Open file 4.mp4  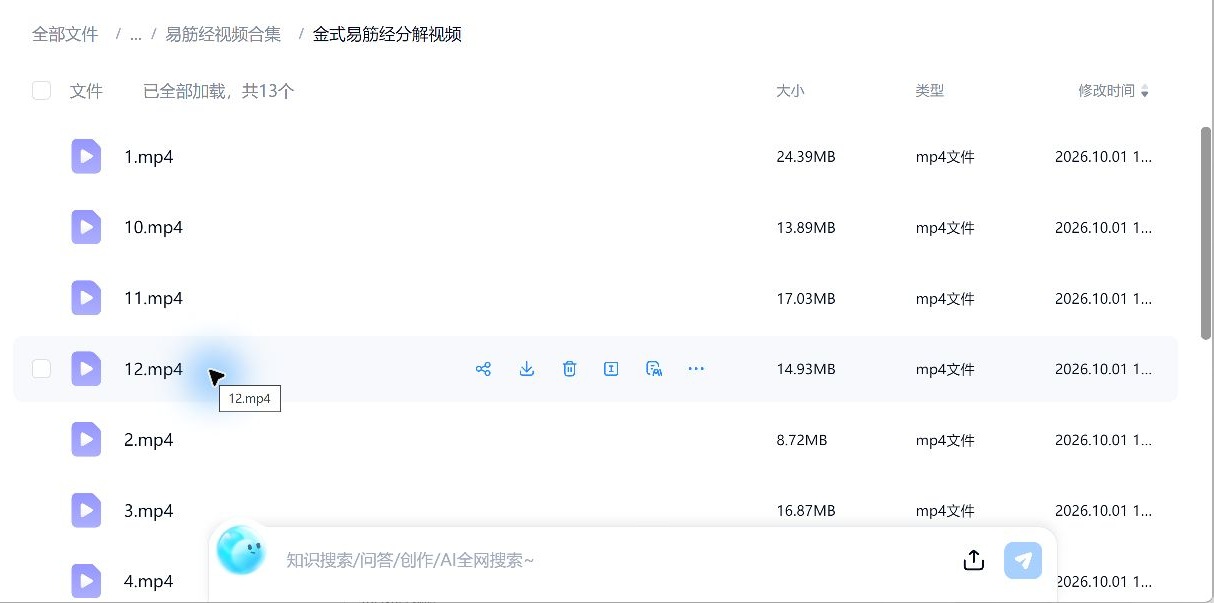click(x=149, y=581)
